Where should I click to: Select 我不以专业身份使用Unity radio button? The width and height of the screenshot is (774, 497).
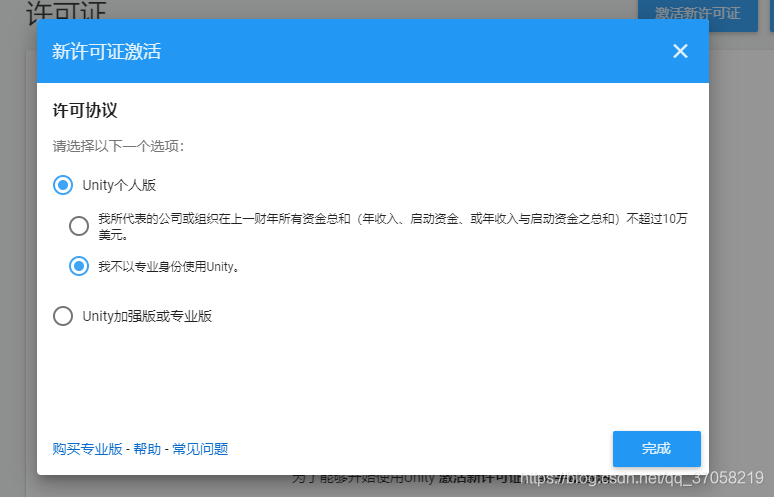(x=79, y=266)
